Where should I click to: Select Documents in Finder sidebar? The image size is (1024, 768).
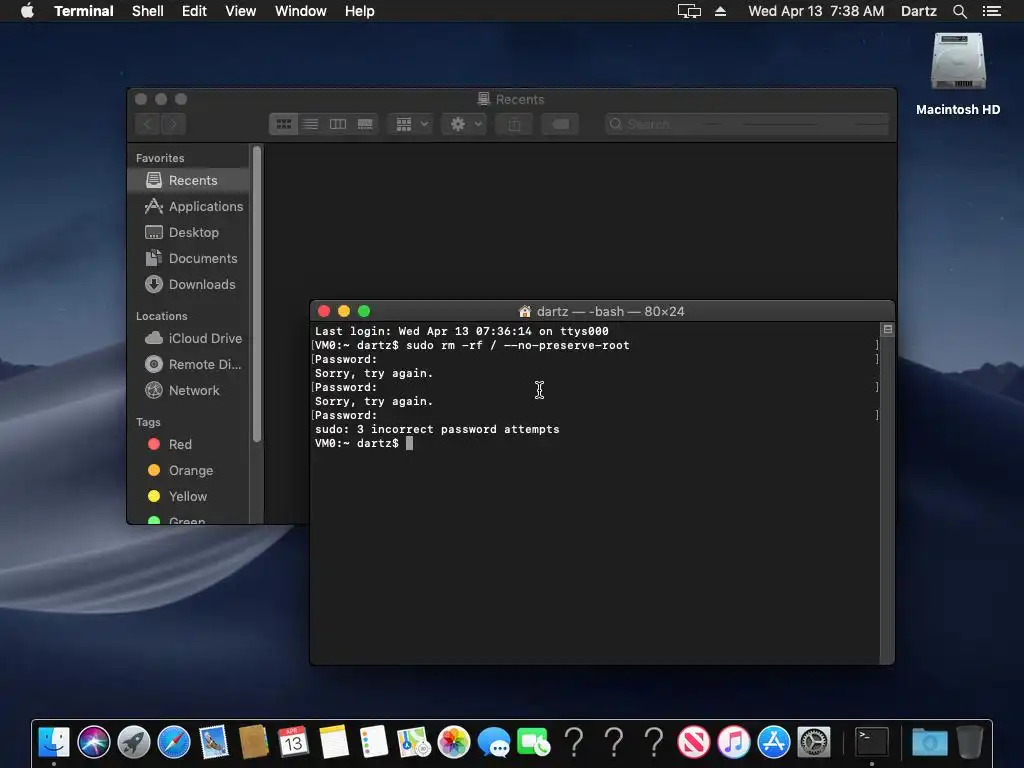[x=188, y=259]
